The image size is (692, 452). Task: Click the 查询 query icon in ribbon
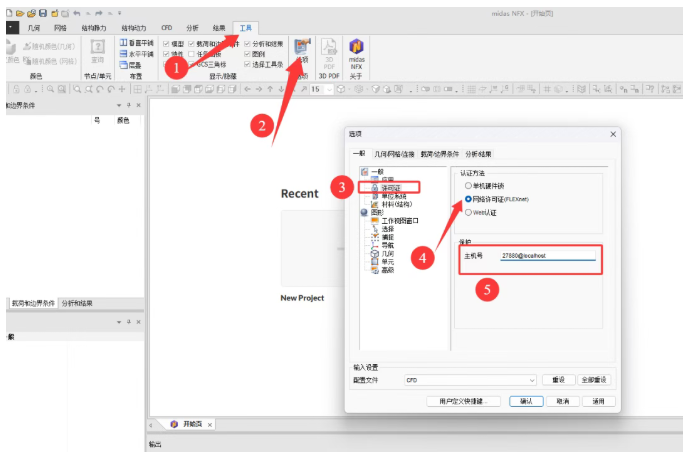coord(97,51)
